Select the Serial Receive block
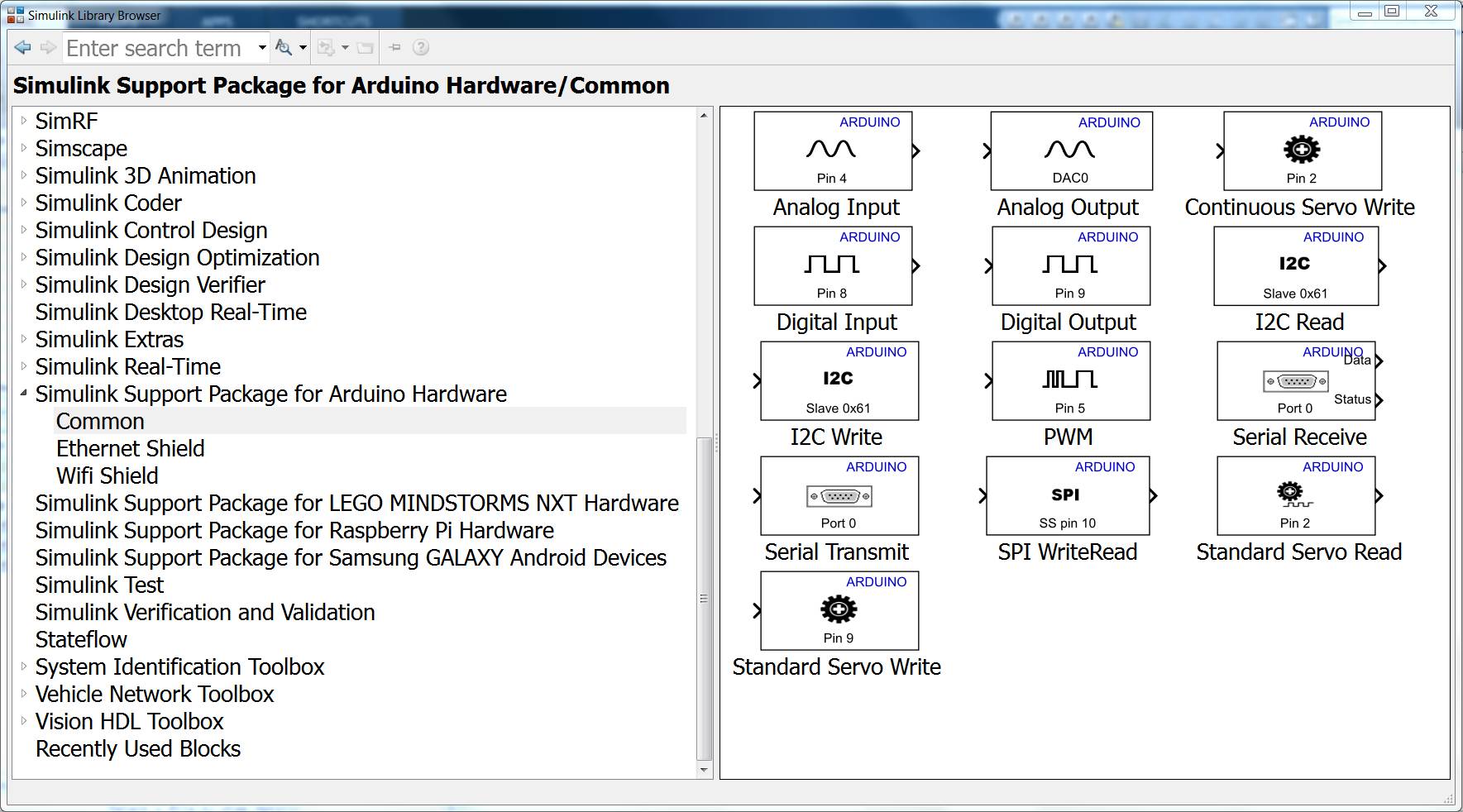Viewport: 1463px width, 812px height. (x=1296, y=380)
